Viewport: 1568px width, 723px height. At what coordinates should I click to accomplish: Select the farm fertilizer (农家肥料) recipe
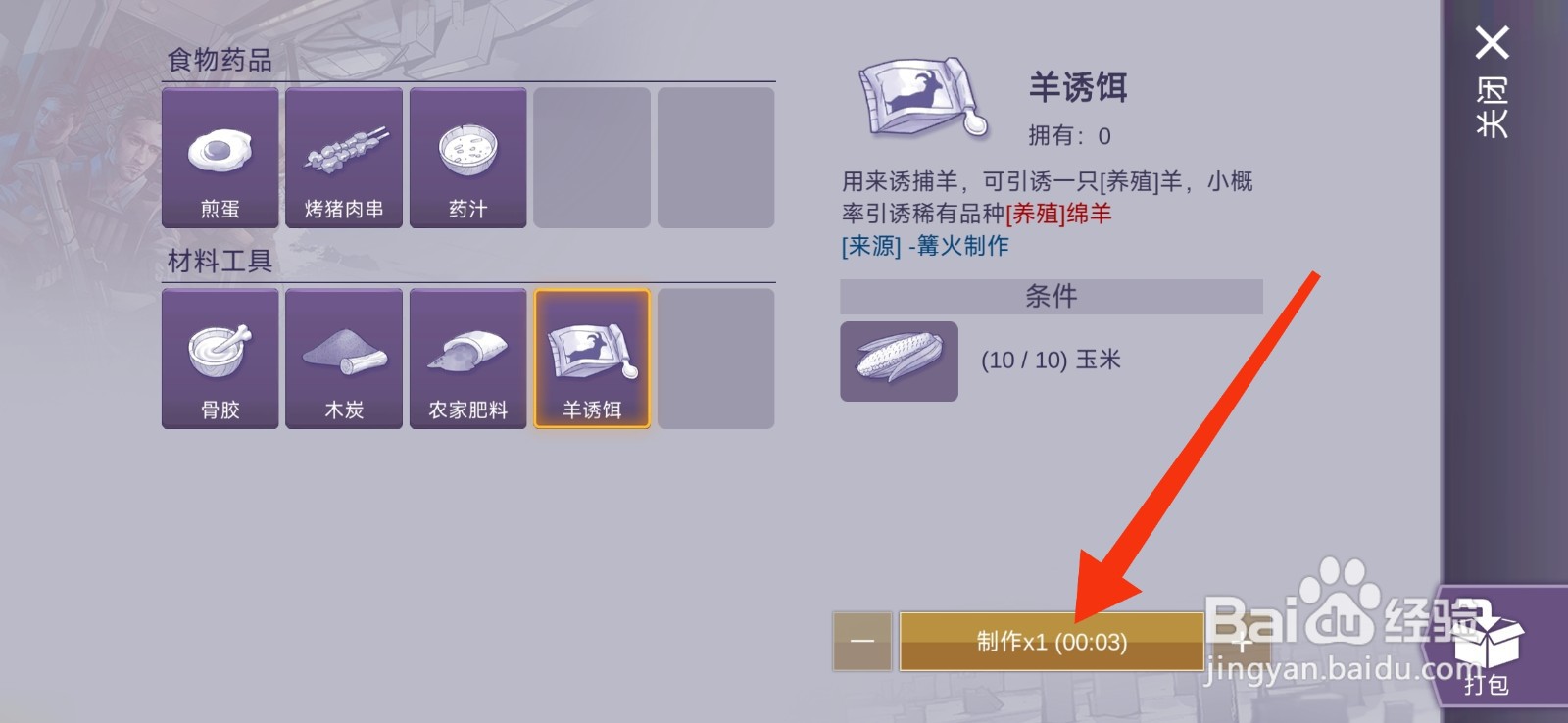468,359
